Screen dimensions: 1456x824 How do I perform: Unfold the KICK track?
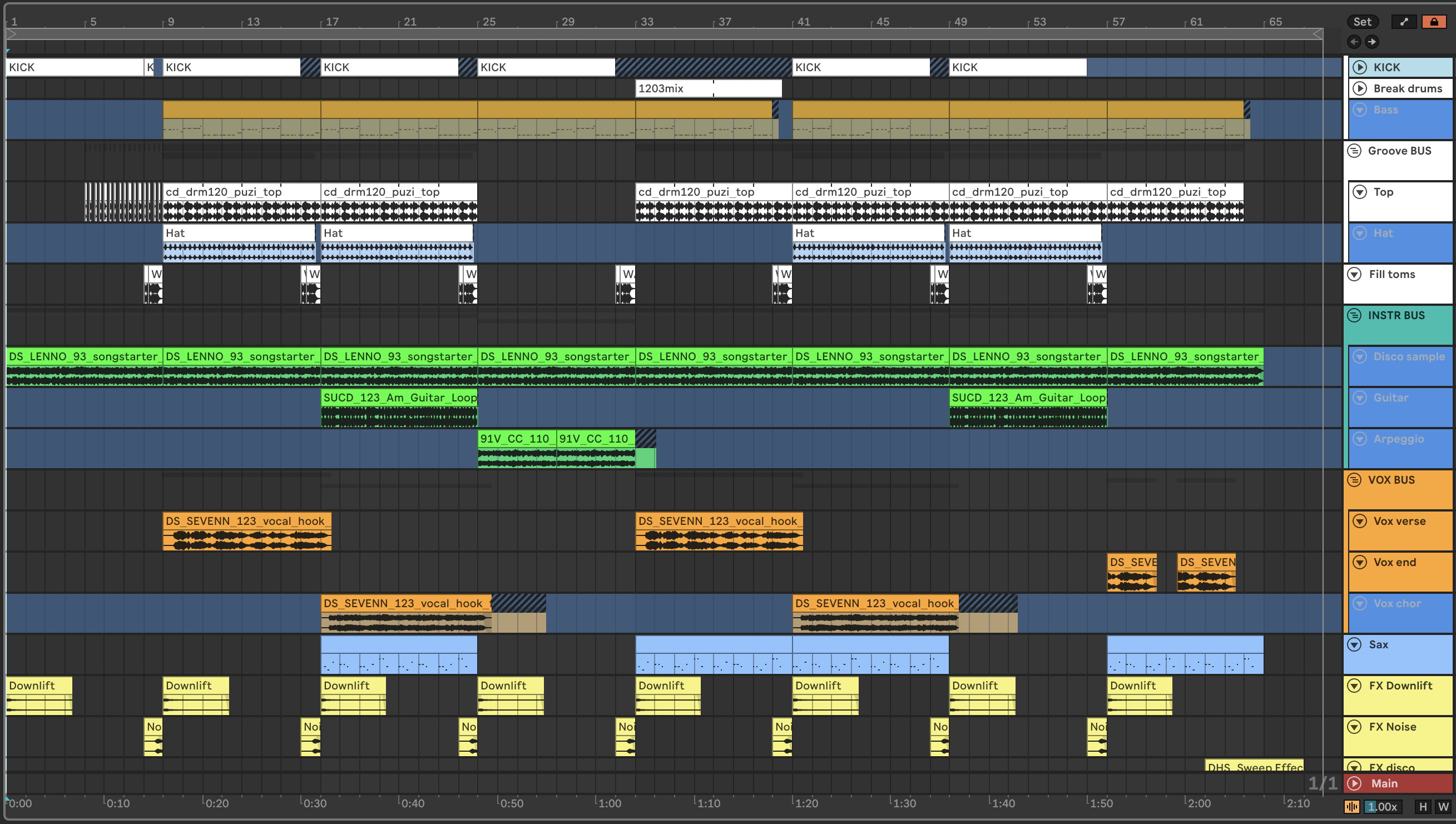pos(1360,67)
